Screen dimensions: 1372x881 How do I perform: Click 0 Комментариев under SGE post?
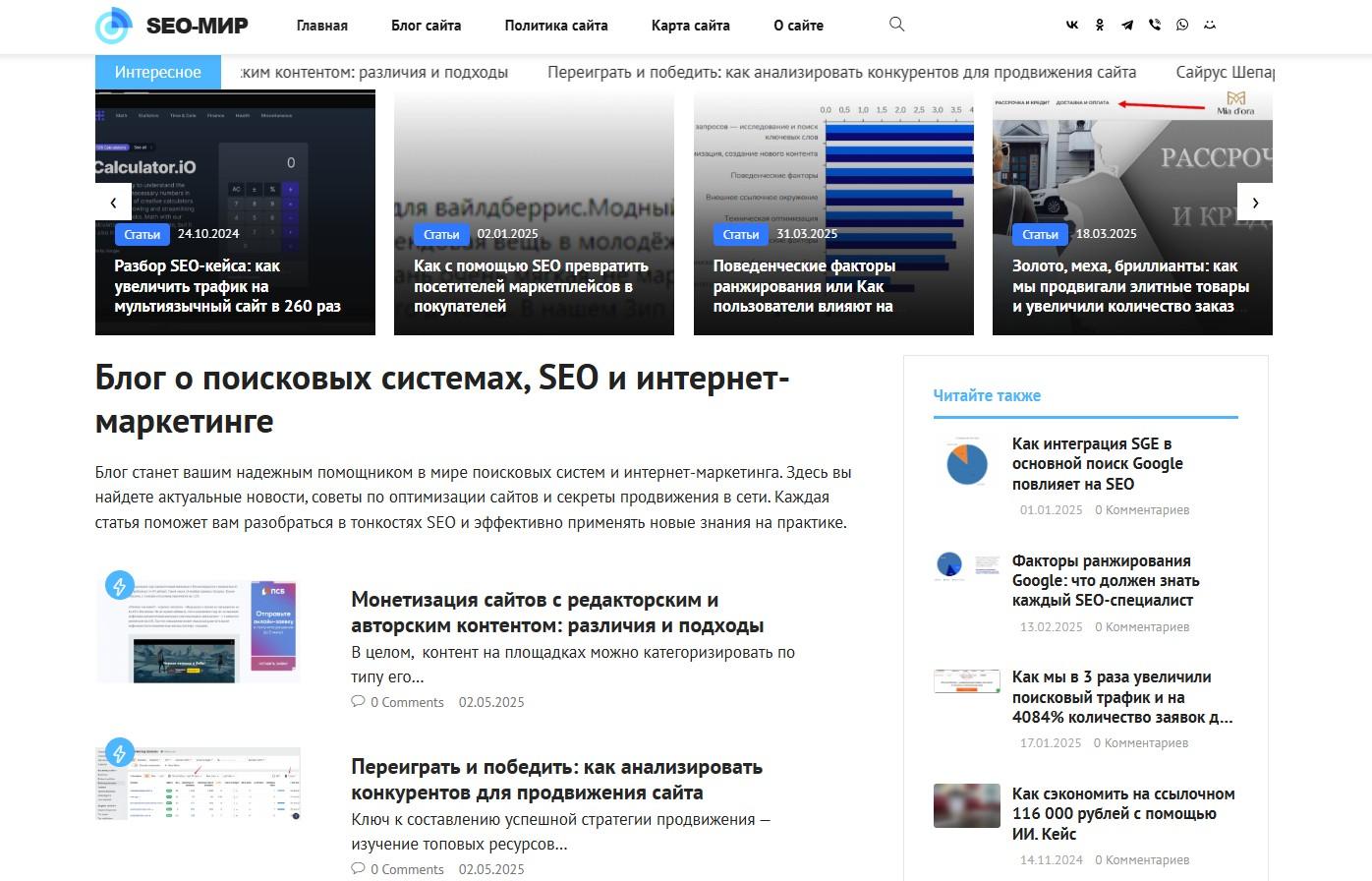pyautogui.click(x=1142, y=509)
